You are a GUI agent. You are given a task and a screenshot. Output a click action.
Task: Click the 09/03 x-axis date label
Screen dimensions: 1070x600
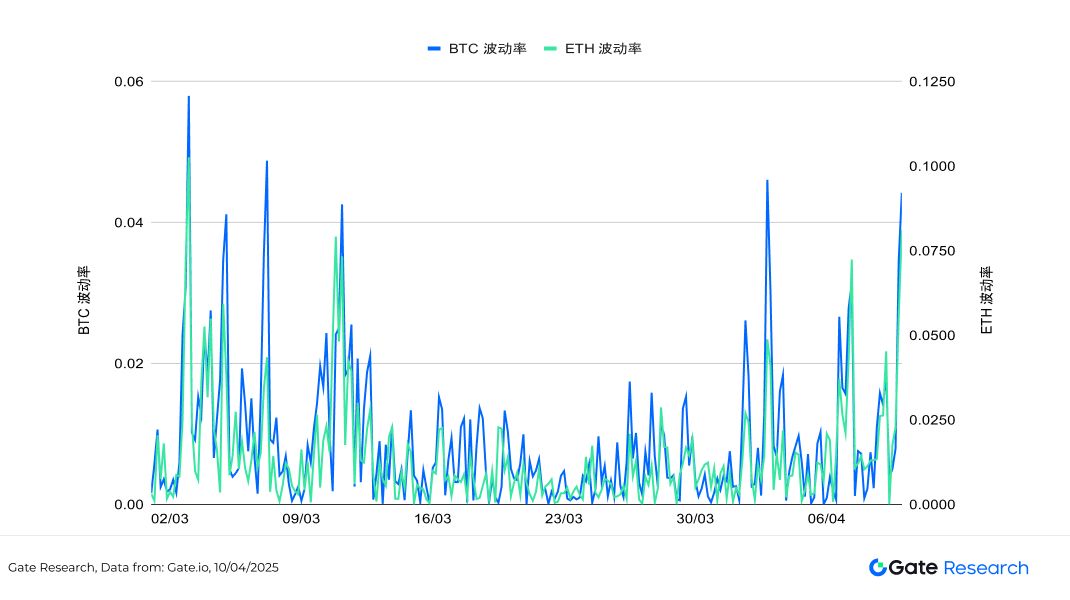(301, 519)
